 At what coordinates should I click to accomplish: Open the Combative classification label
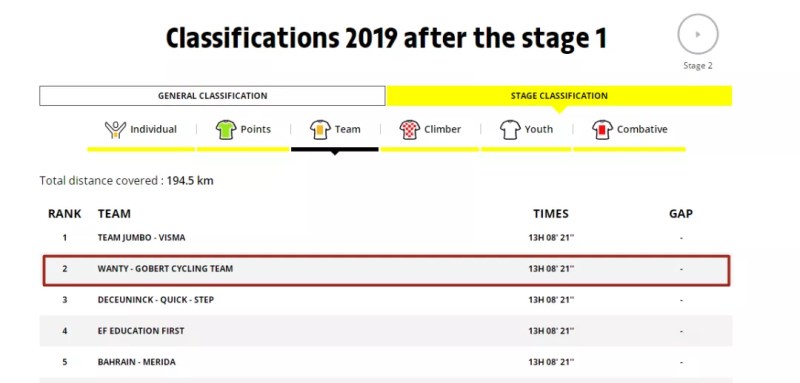point(642,130)
